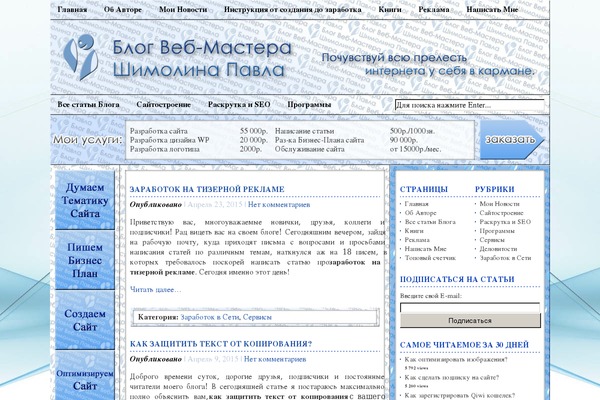600x400 pixels.
Task: Open Сайтостроение in the Рубрики list
Action: point(501,213)
